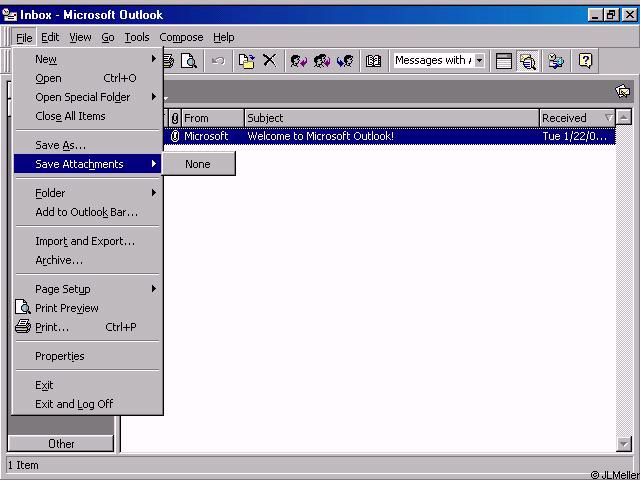This screenshot has width=640, height=480.
Task: Click the Print Preview toolbar icon
Action: click(189, 61)
